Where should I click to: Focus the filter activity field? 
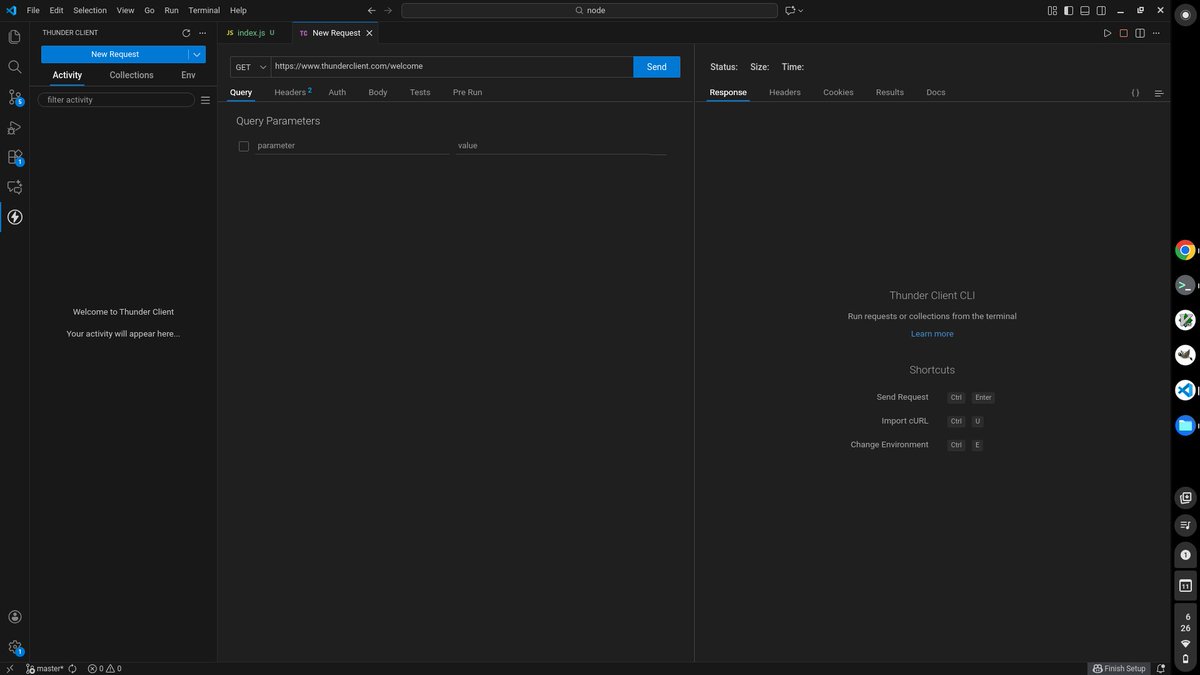pos(116,100)
